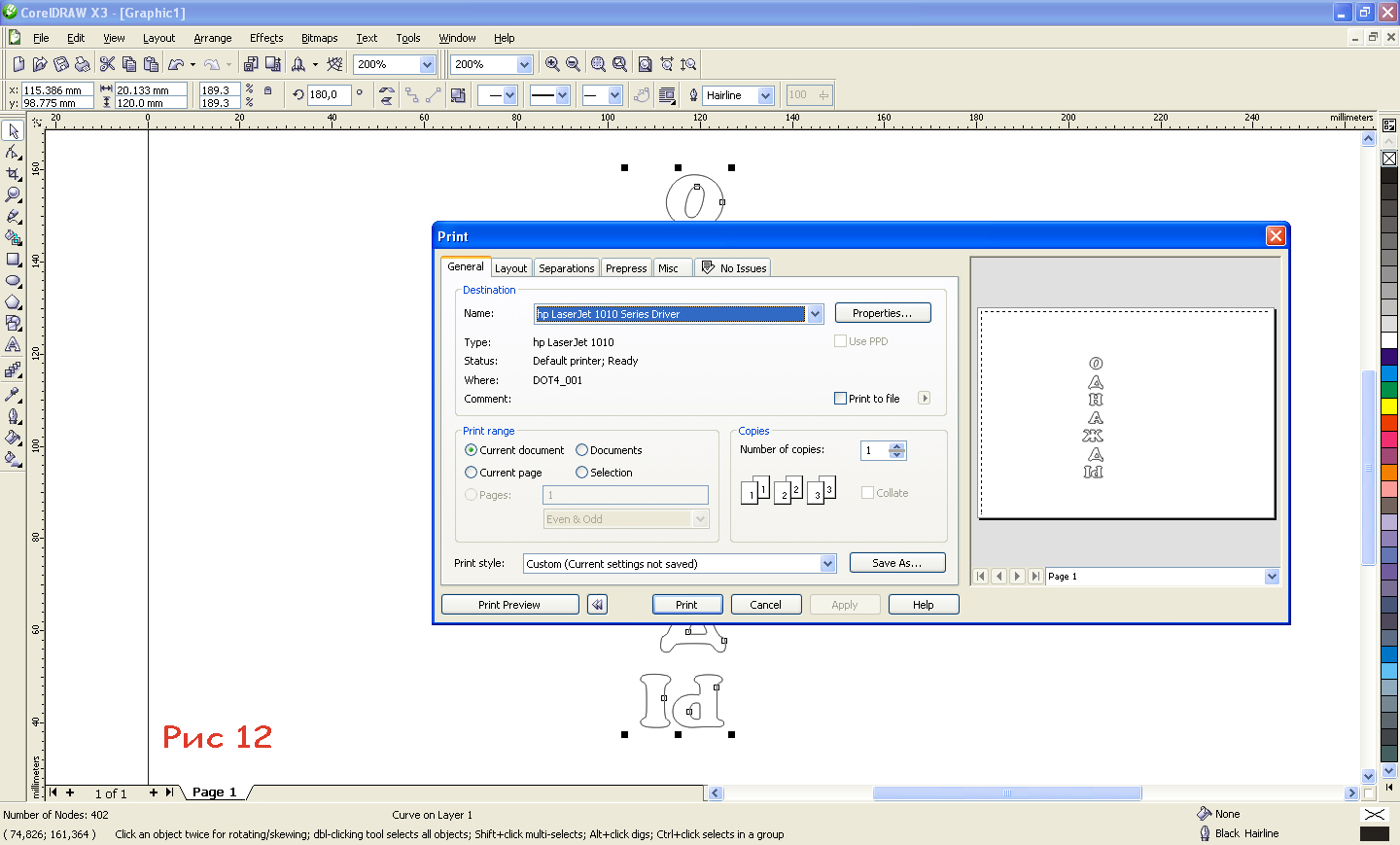
Task: Click the Wrap paragraph text icon
Action: click(667, 95)
